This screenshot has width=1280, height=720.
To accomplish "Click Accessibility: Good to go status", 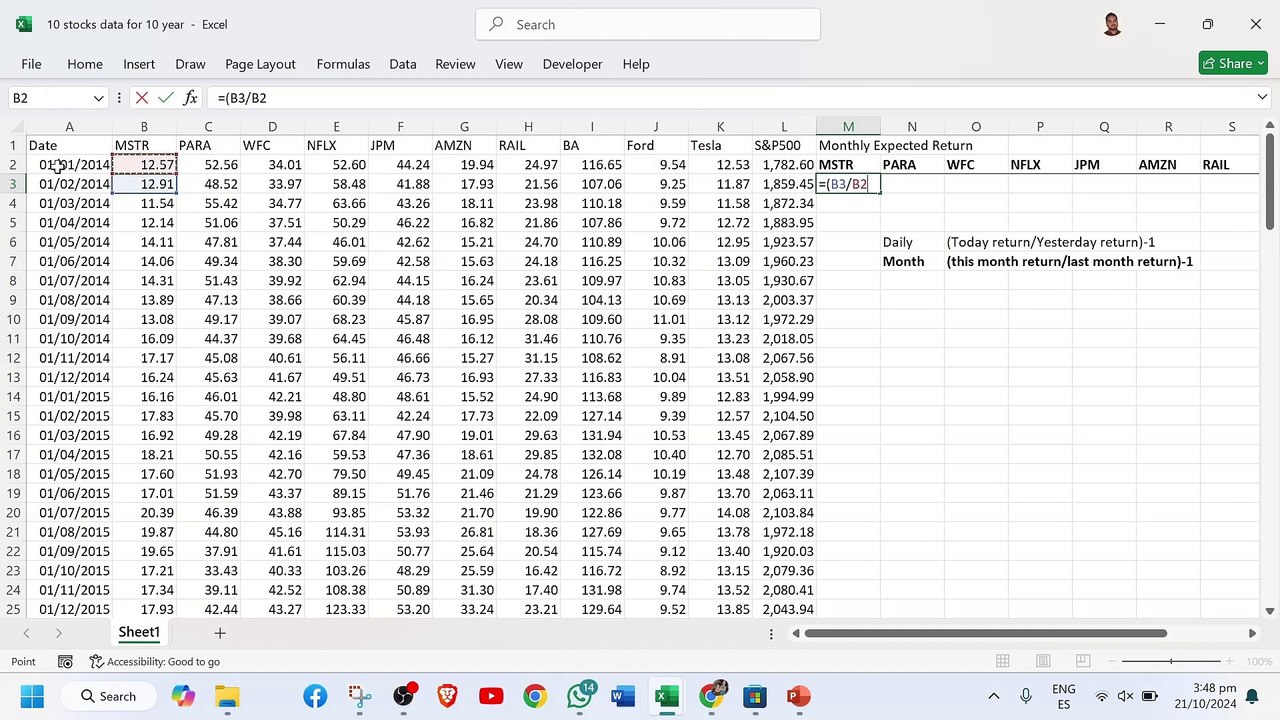I will 155,662.
